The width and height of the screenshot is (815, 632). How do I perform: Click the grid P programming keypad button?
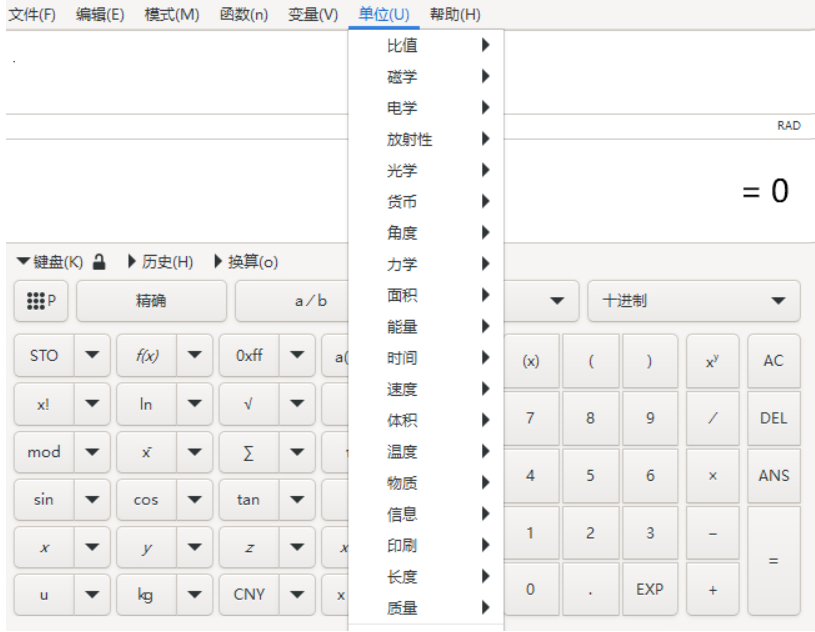(41, 301)
